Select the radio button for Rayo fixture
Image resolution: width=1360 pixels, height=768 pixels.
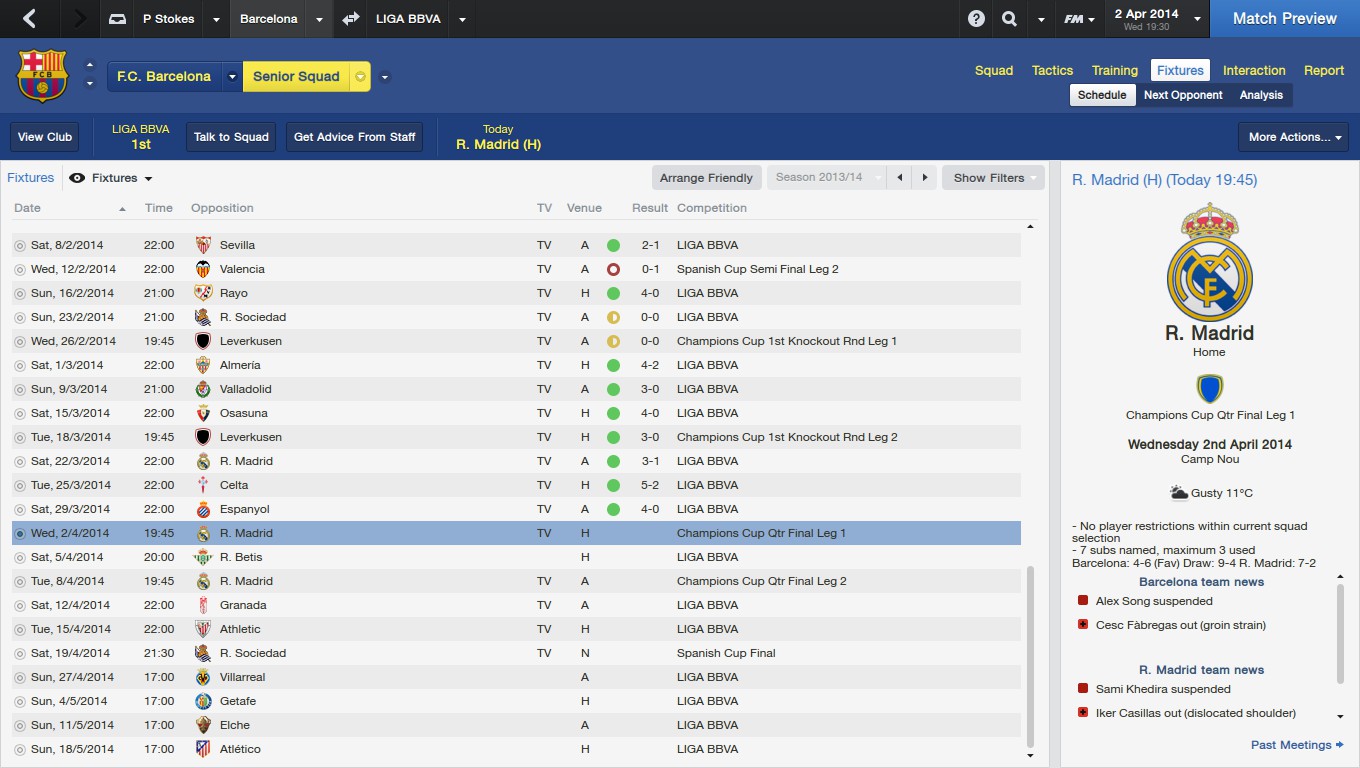coord(19,293)
